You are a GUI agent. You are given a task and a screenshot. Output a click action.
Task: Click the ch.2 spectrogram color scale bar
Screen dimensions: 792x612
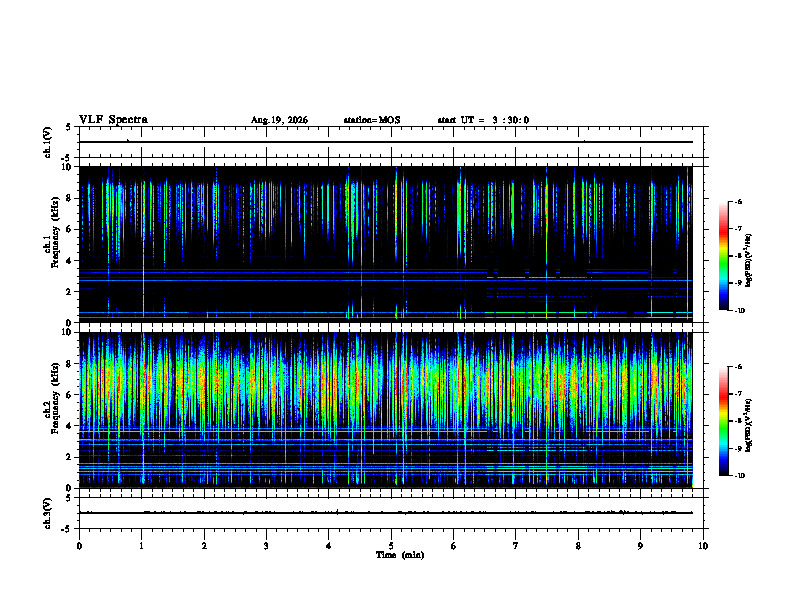pos(723,421)
